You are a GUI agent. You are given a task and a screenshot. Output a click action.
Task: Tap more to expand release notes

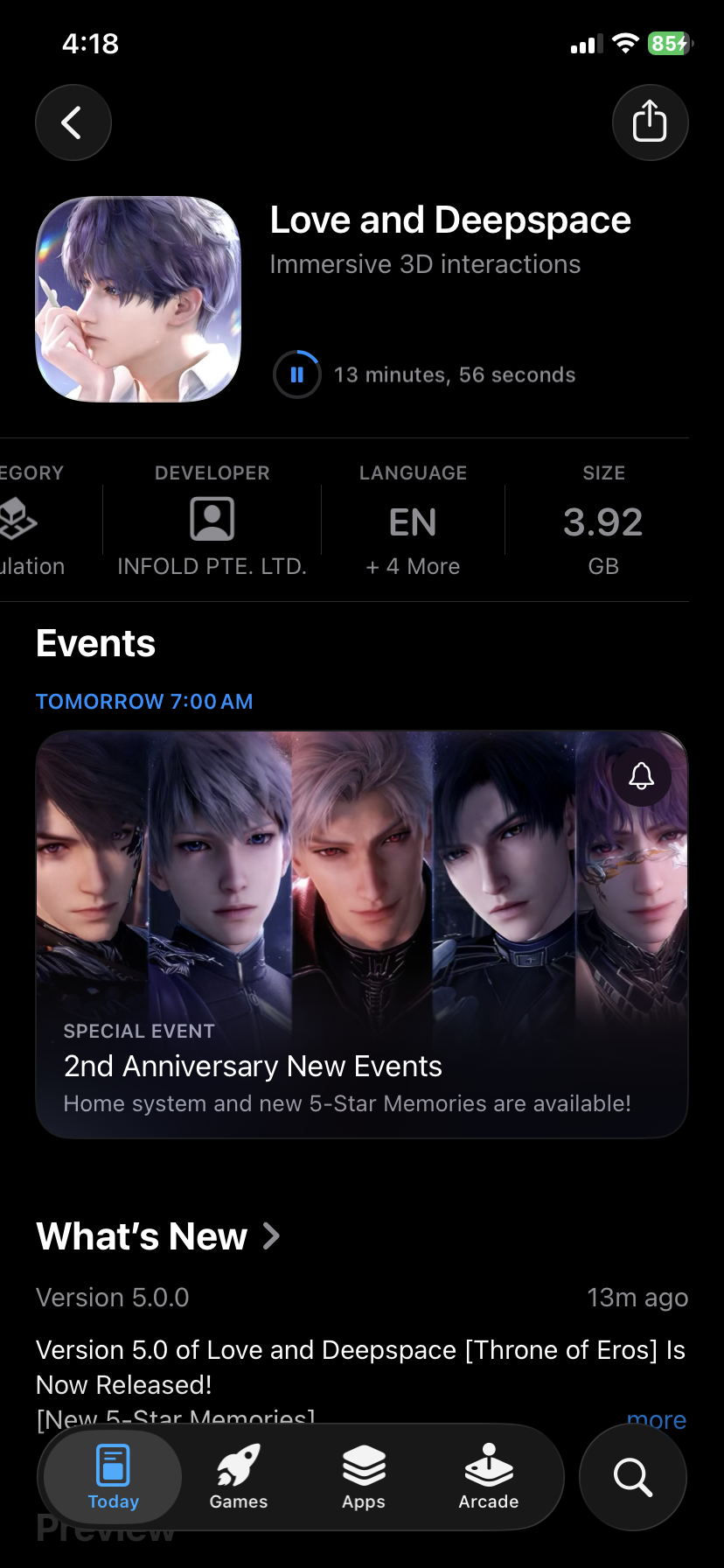click(x=657, y=1419)
